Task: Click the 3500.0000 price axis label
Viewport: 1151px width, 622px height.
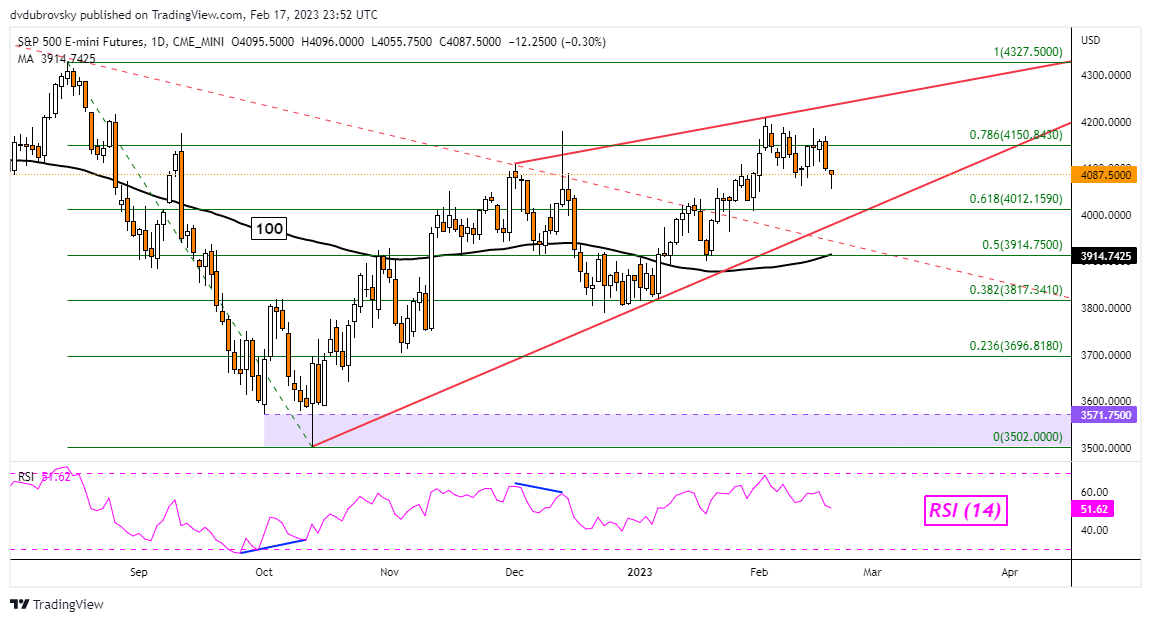Action: point(1105,448)
